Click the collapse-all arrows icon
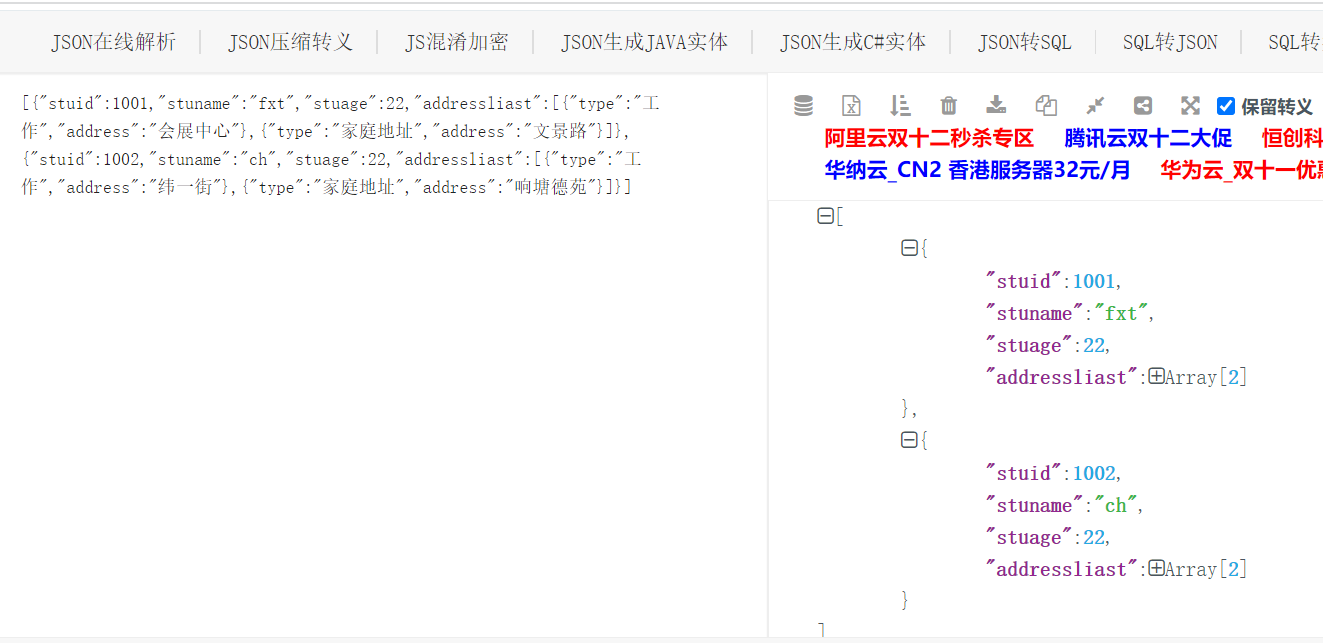Image resolution: width=1323 pixels, height=643 pixels. coord(1094,104)
